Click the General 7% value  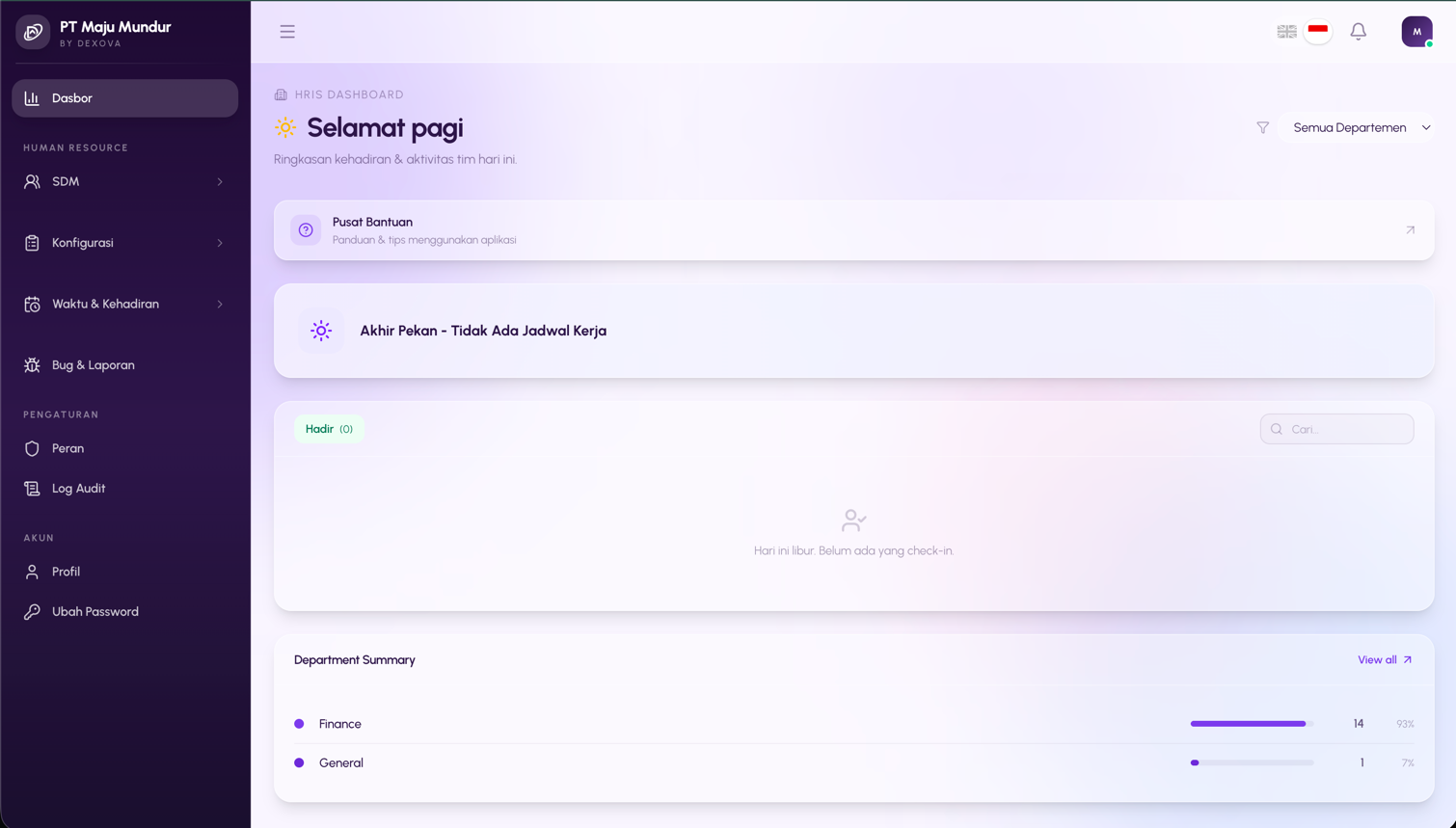(x=1408, y=762)
